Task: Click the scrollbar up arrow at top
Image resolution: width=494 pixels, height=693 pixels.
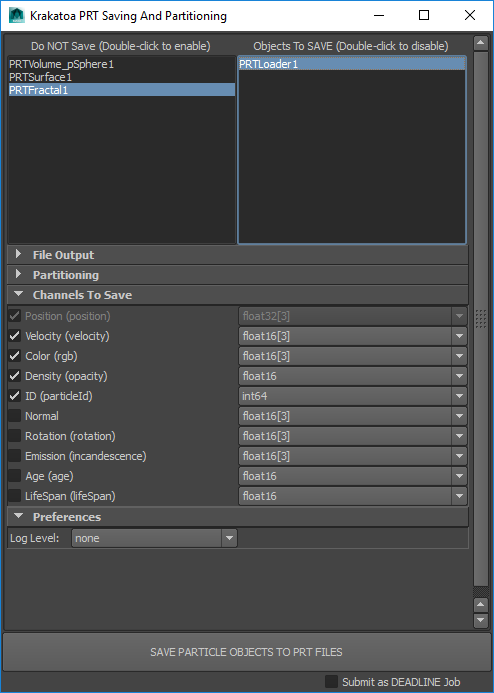Action: point(480,43)
